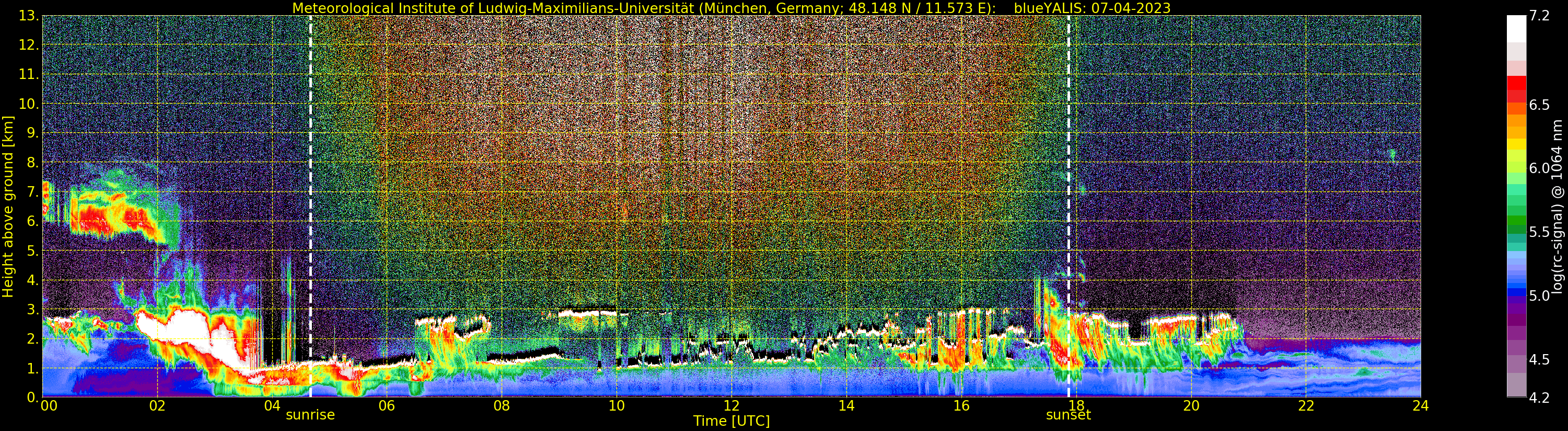Click the '6.5' colorbar value
The image size is (1568, 431).
point(1539,105)
